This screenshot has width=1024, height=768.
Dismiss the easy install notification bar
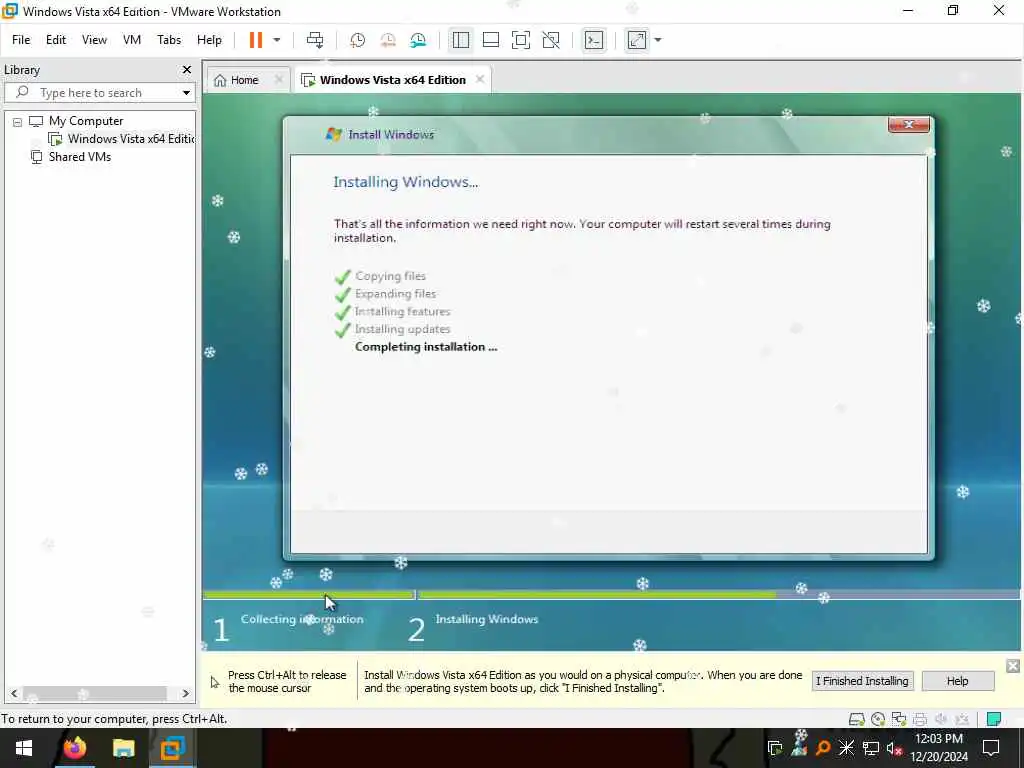[x=1013, y=666]
